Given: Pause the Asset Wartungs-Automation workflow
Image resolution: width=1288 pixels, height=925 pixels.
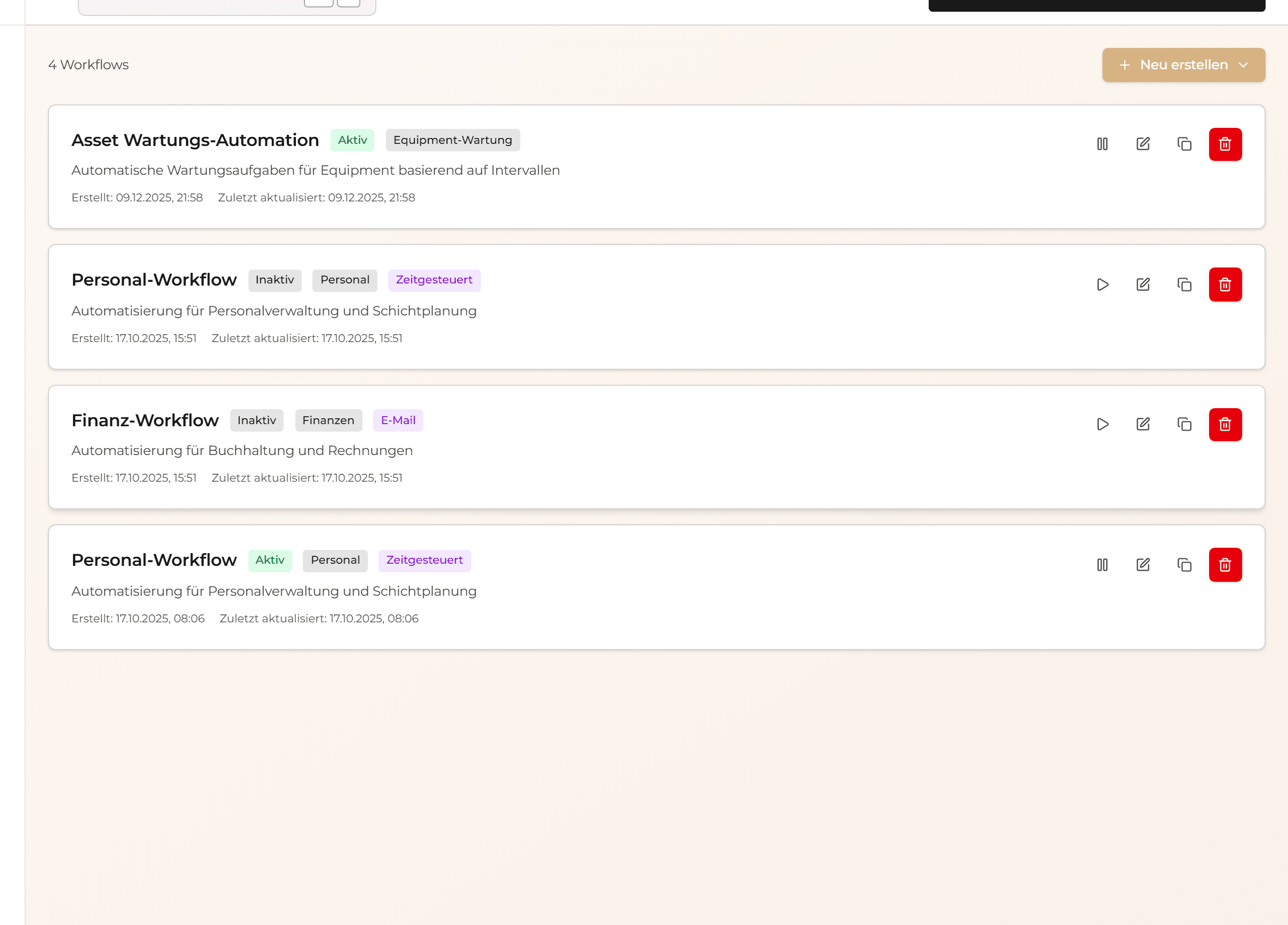Looking at the screenshot, I should [1102, 144].
